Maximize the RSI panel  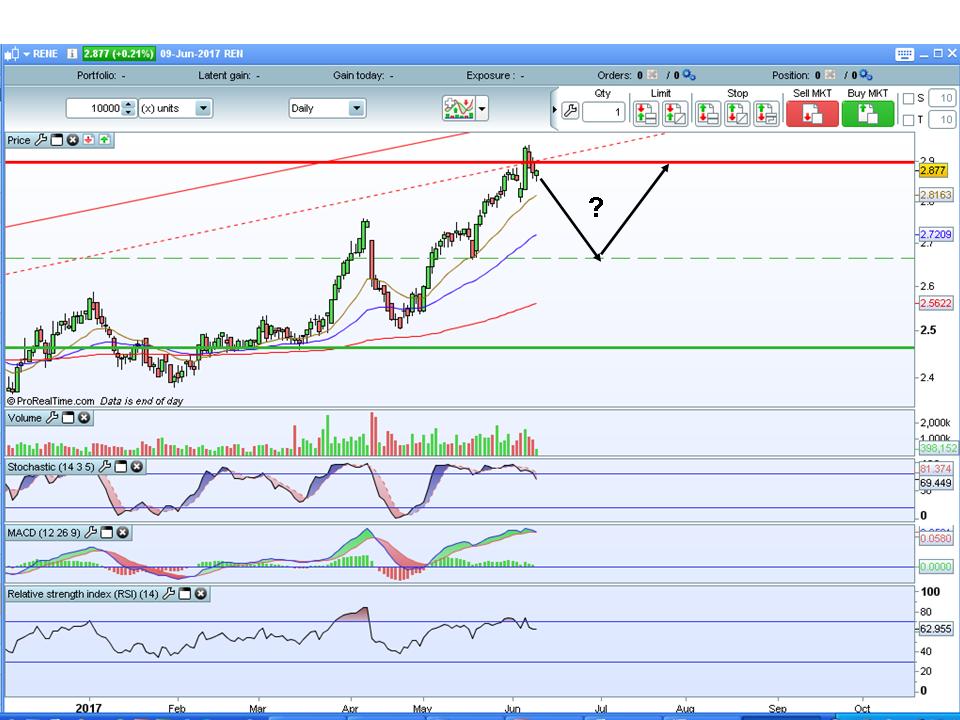pos(184,593)
